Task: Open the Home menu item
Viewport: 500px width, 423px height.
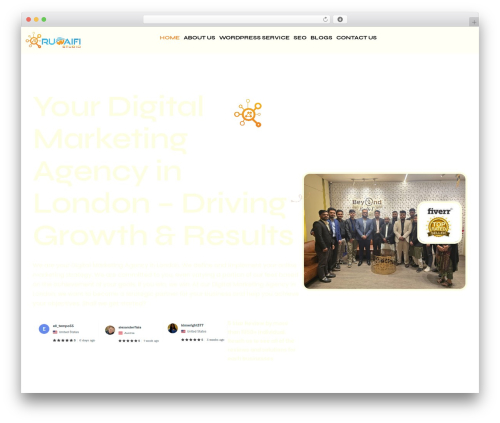Action: click(169, 38)
